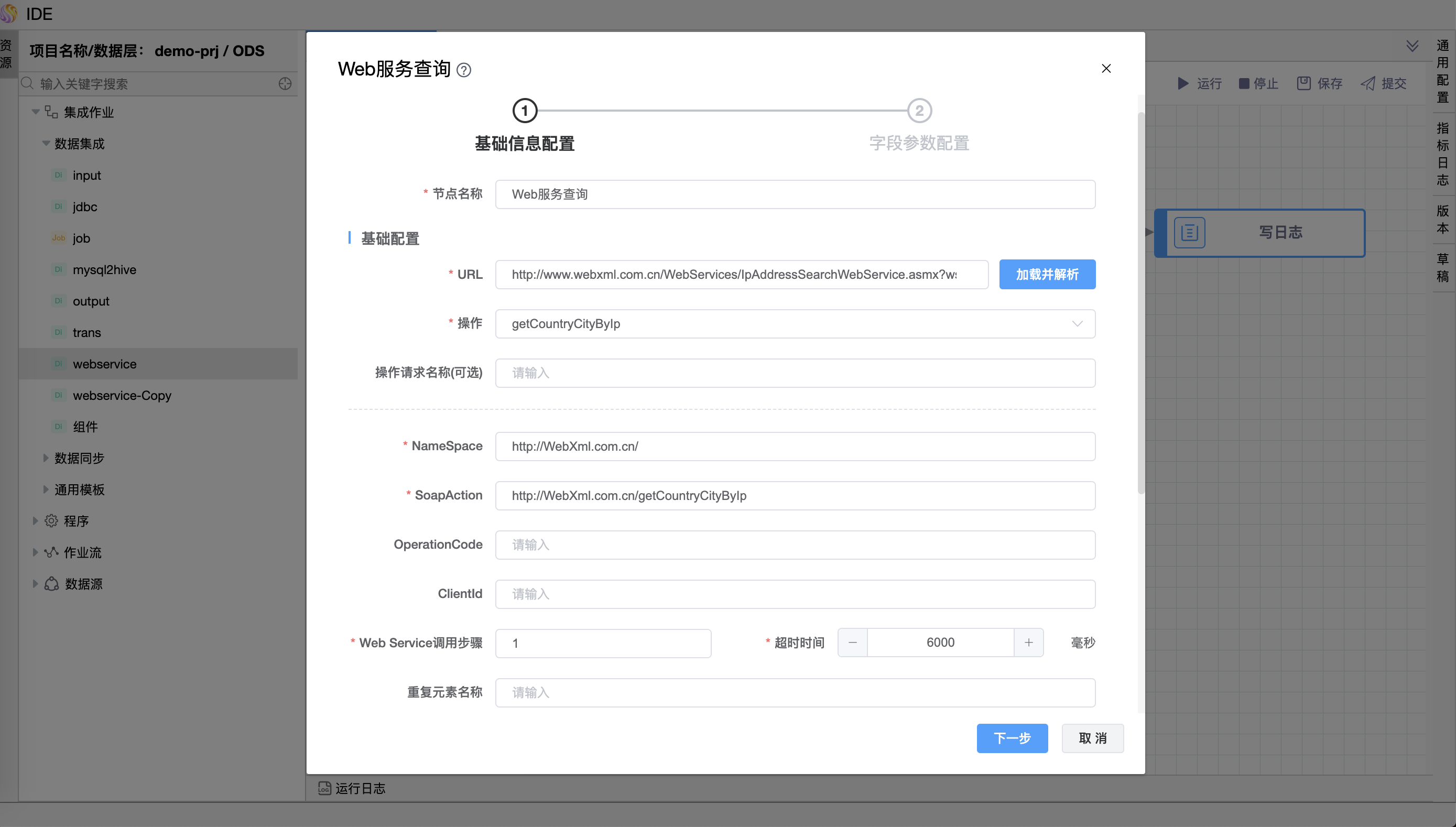Click the Run play icon
Image resolution: width=1456 pixels, height=827 pixels.
(x=1183, y=83)
